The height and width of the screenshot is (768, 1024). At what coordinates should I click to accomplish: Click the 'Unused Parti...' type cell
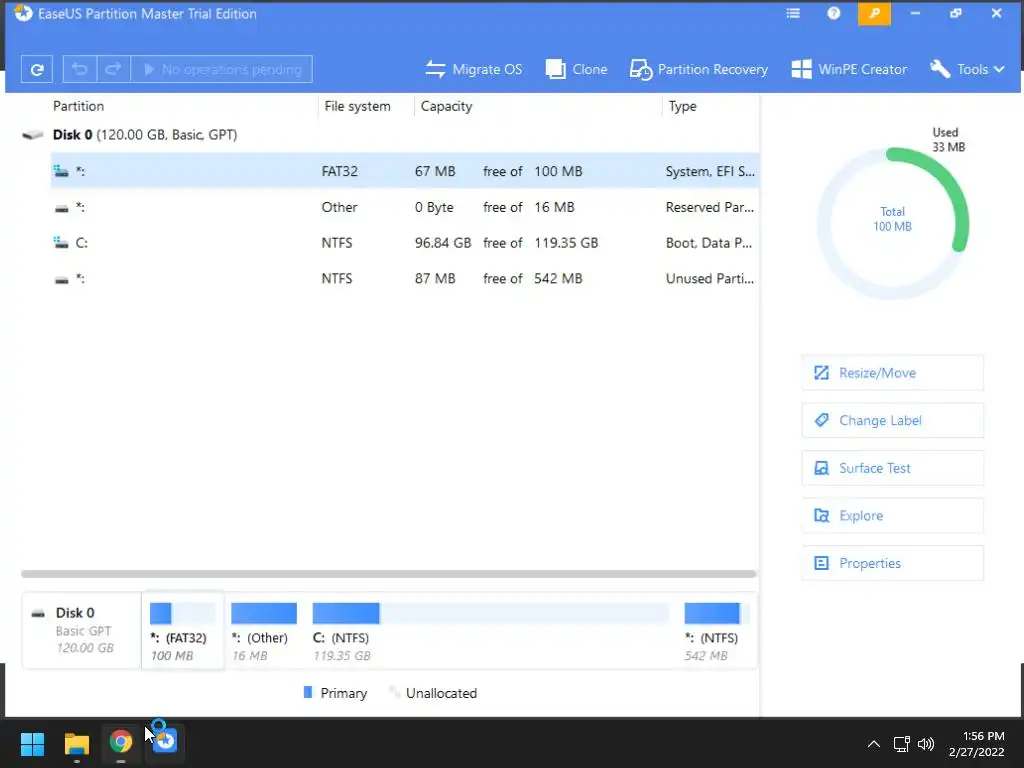click(710, 279)
